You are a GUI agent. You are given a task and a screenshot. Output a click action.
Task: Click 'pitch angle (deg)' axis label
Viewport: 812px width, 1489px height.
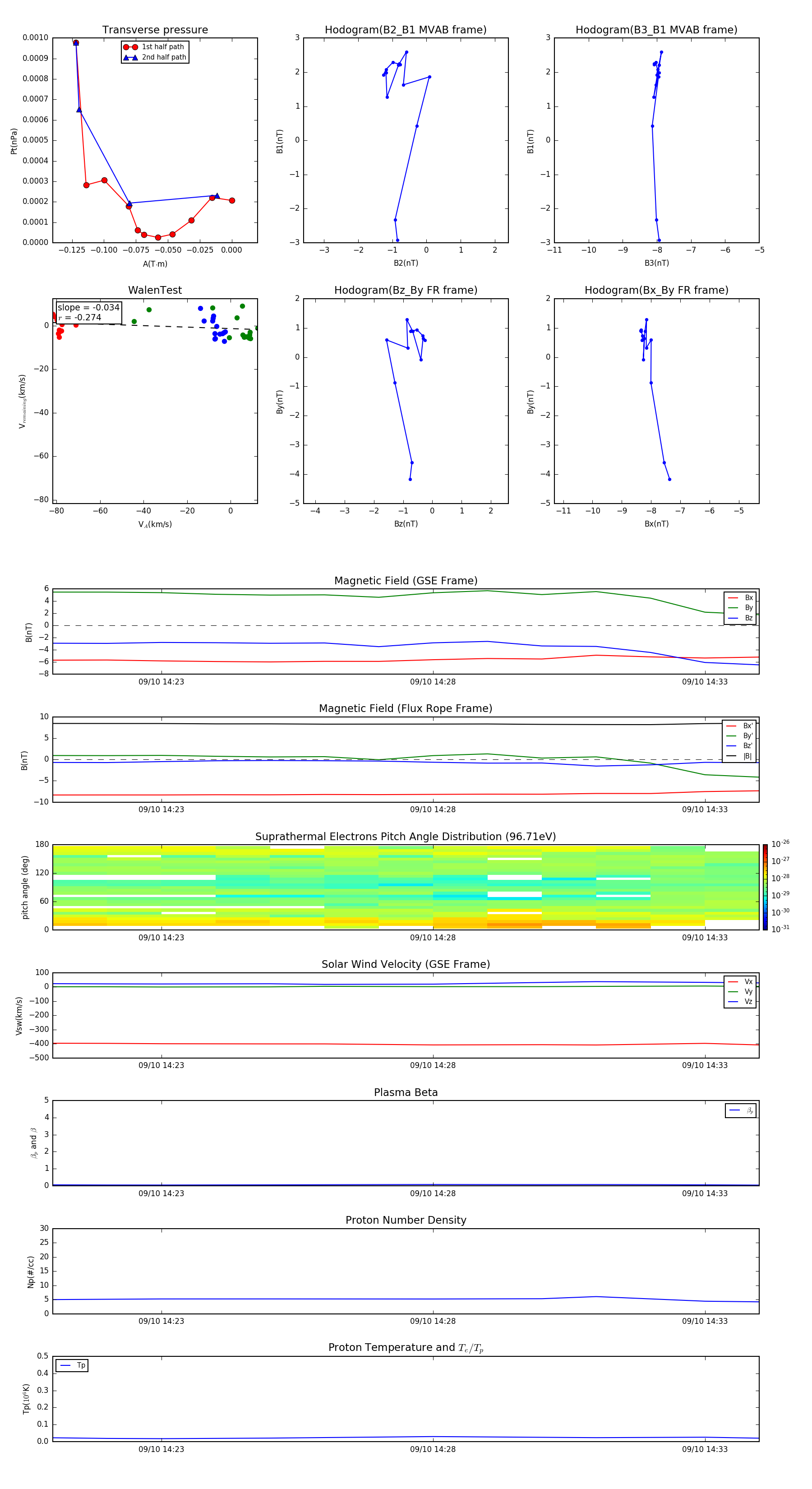click(25, 887)
